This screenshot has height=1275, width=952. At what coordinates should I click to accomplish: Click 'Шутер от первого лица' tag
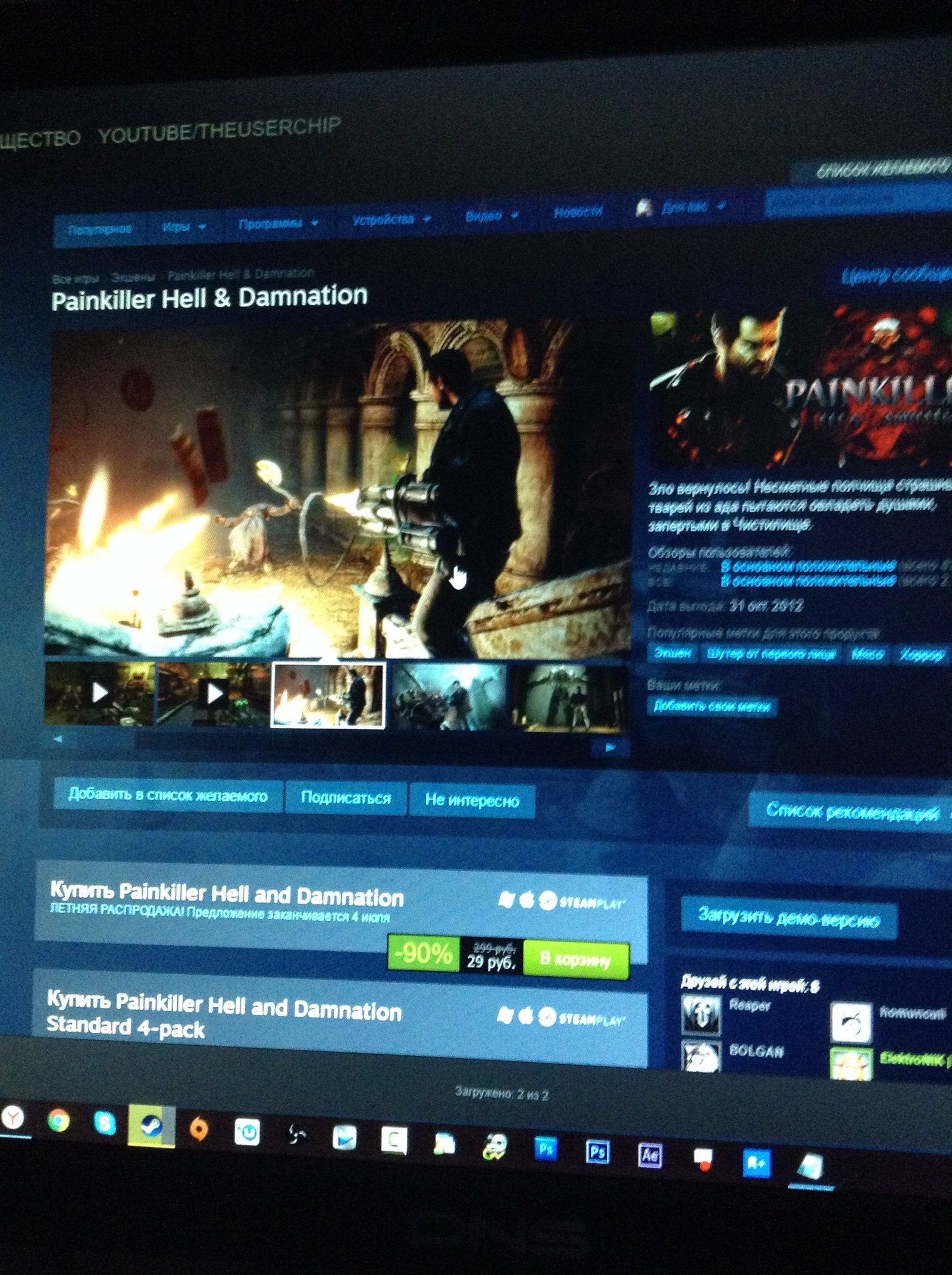[771, 654]
